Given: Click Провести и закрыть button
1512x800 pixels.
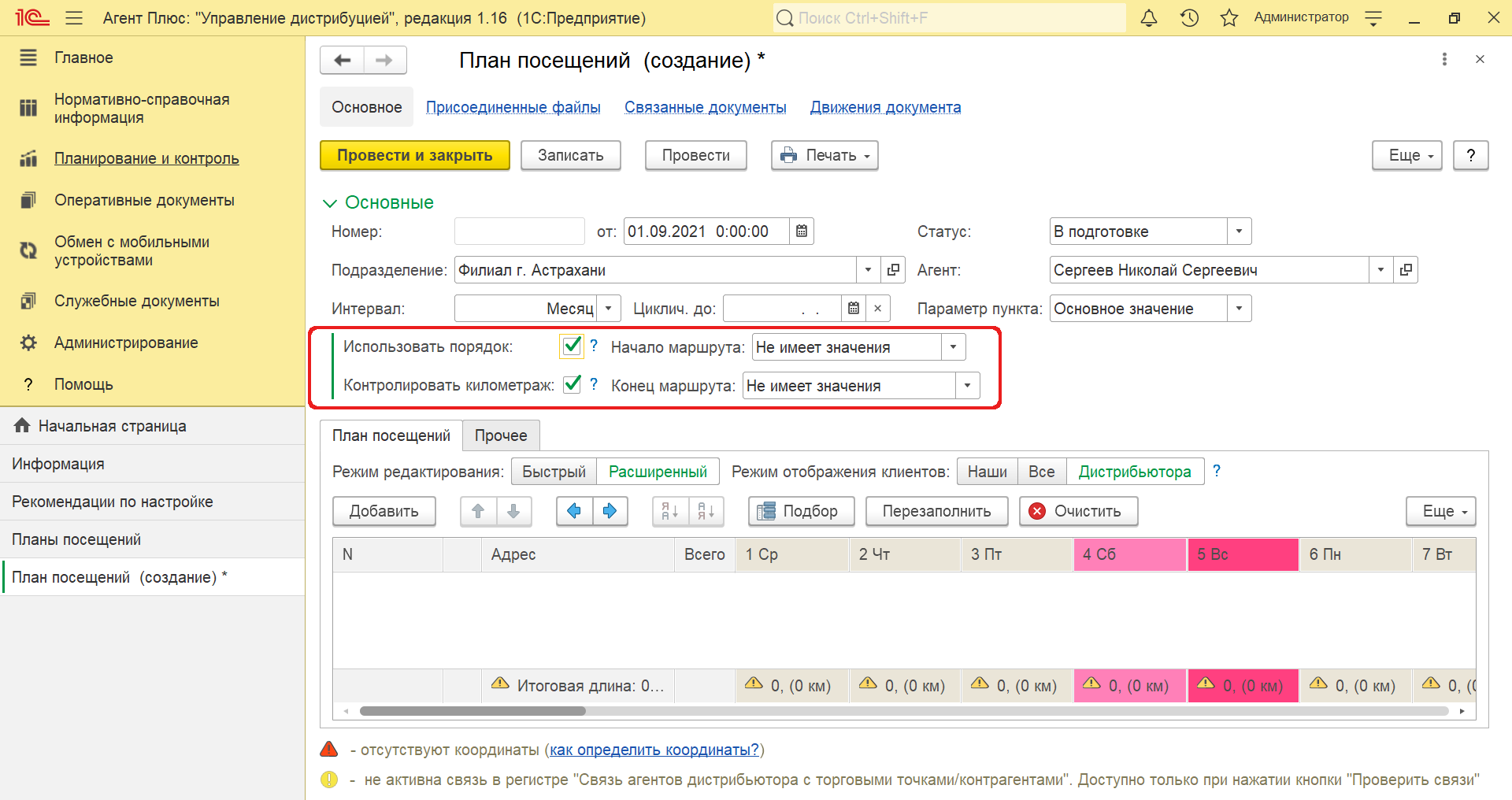Looking at the screenshot, I should click(415, 155).
